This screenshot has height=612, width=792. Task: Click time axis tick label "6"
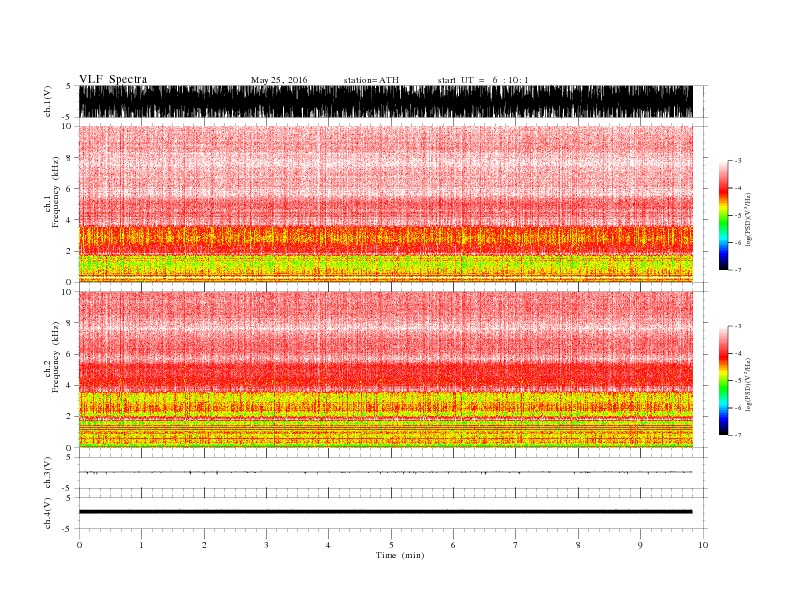[x=453, y=545]
